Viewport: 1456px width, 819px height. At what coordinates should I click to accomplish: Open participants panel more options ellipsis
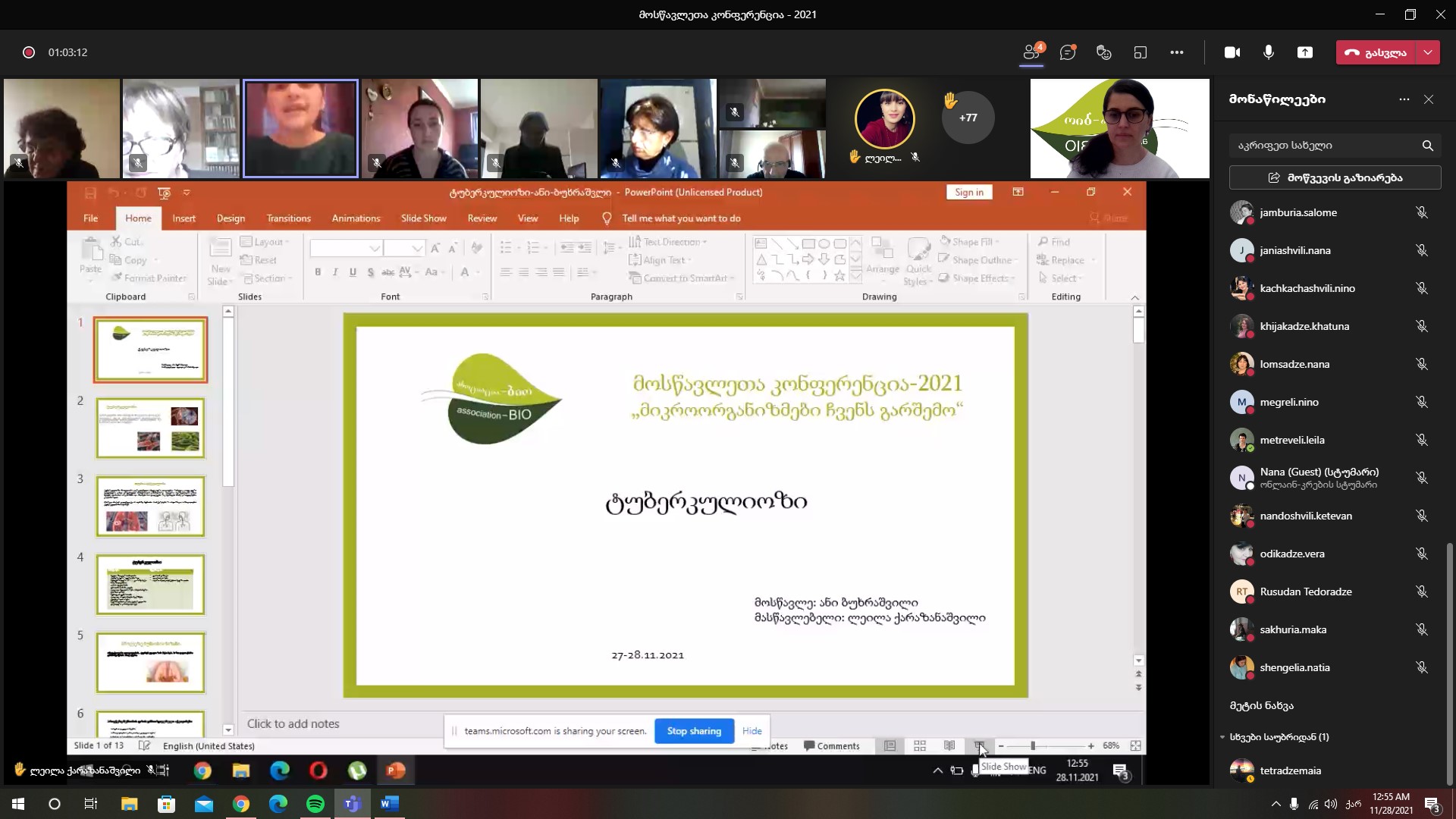tap(1404, 99)
